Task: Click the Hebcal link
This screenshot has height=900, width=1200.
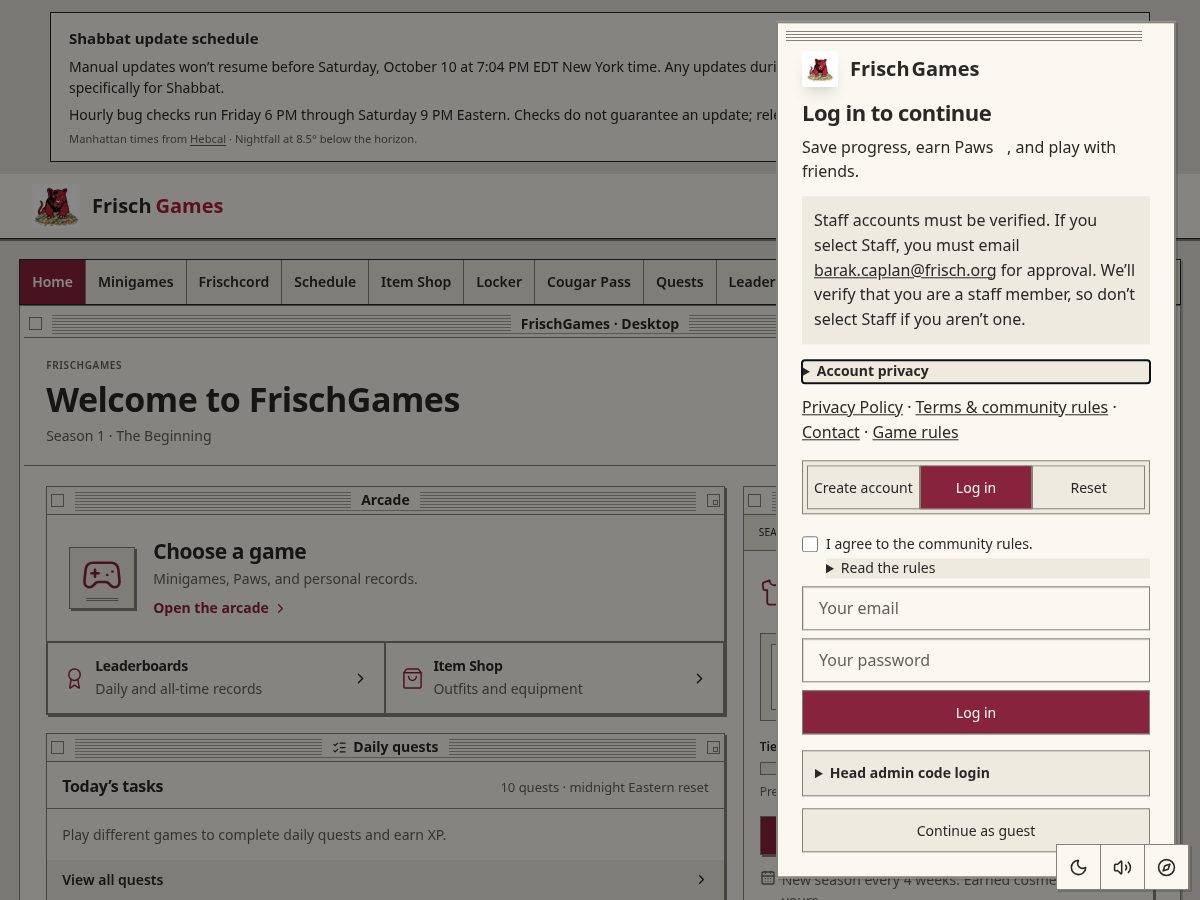Action: [x=208, y=139]
